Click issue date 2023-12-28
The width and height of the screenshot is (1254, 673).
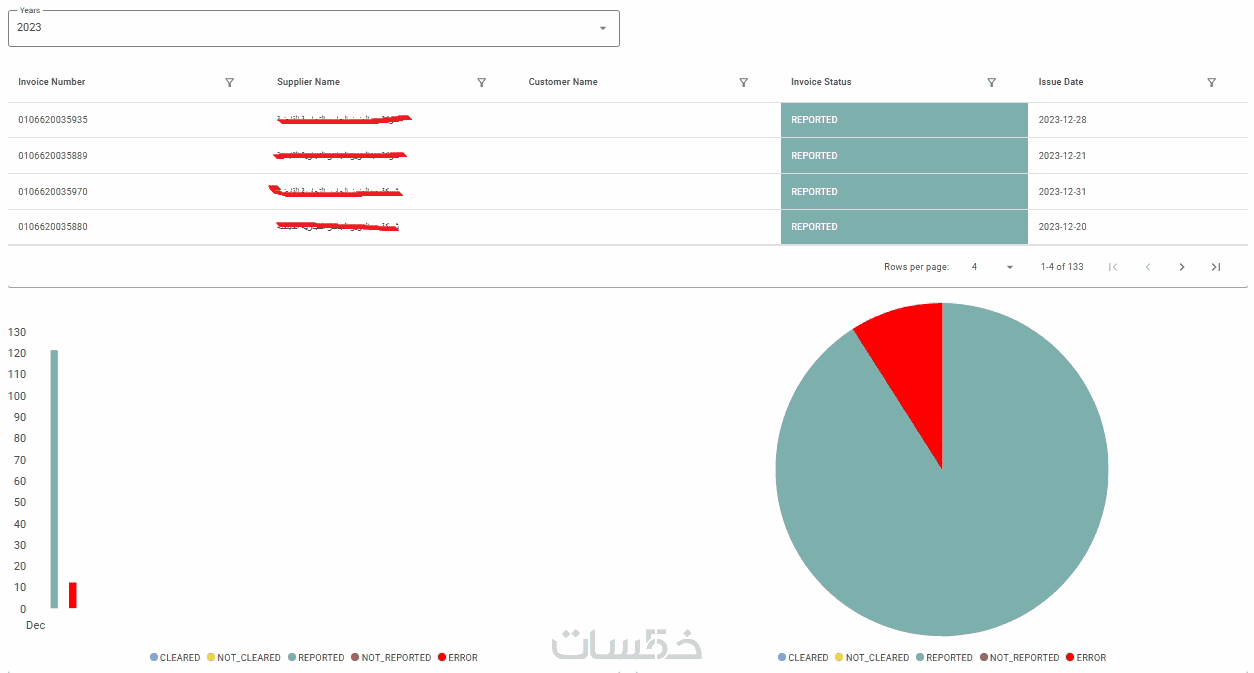(1063, 120)
